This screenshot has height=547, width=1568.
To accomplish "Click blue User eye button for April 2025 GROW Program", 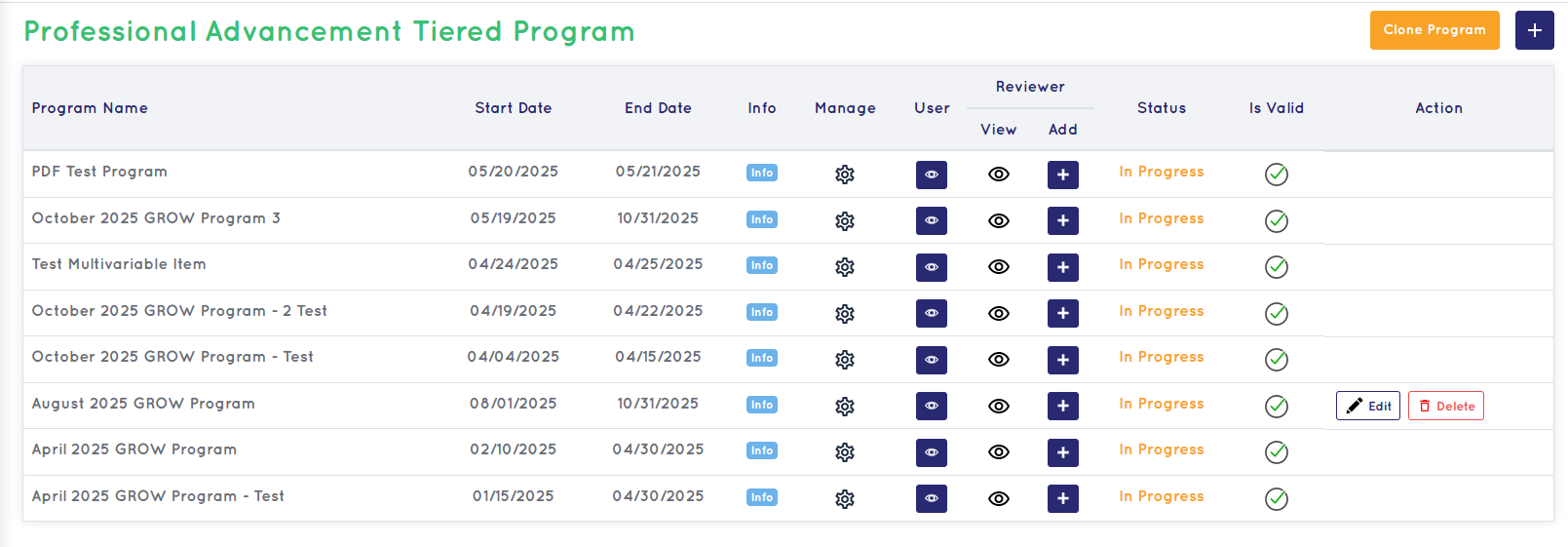I will (932, 452).
